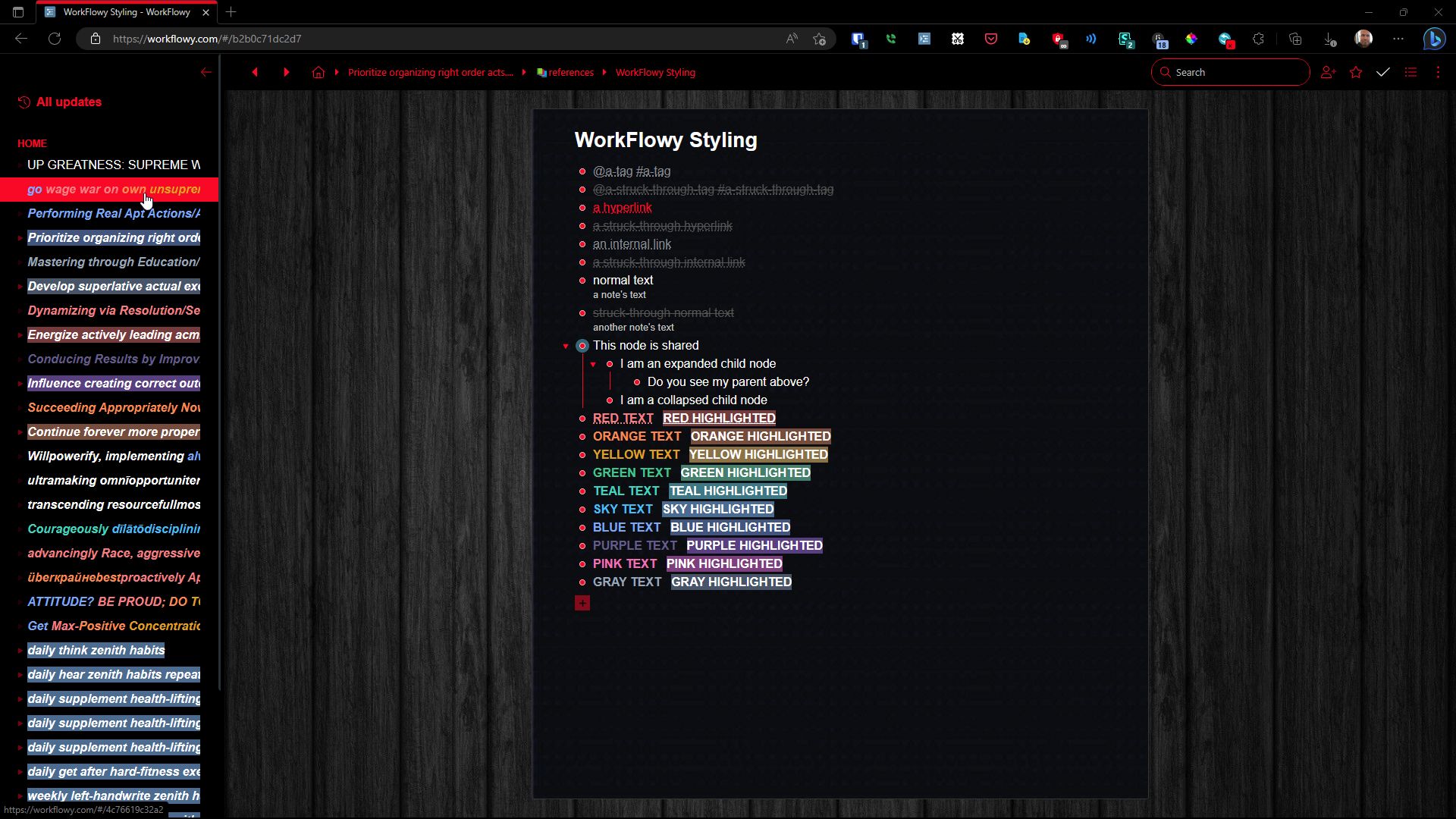
Task: Click bullet of 'normal text' item
Action: click(x=582, y=281)
